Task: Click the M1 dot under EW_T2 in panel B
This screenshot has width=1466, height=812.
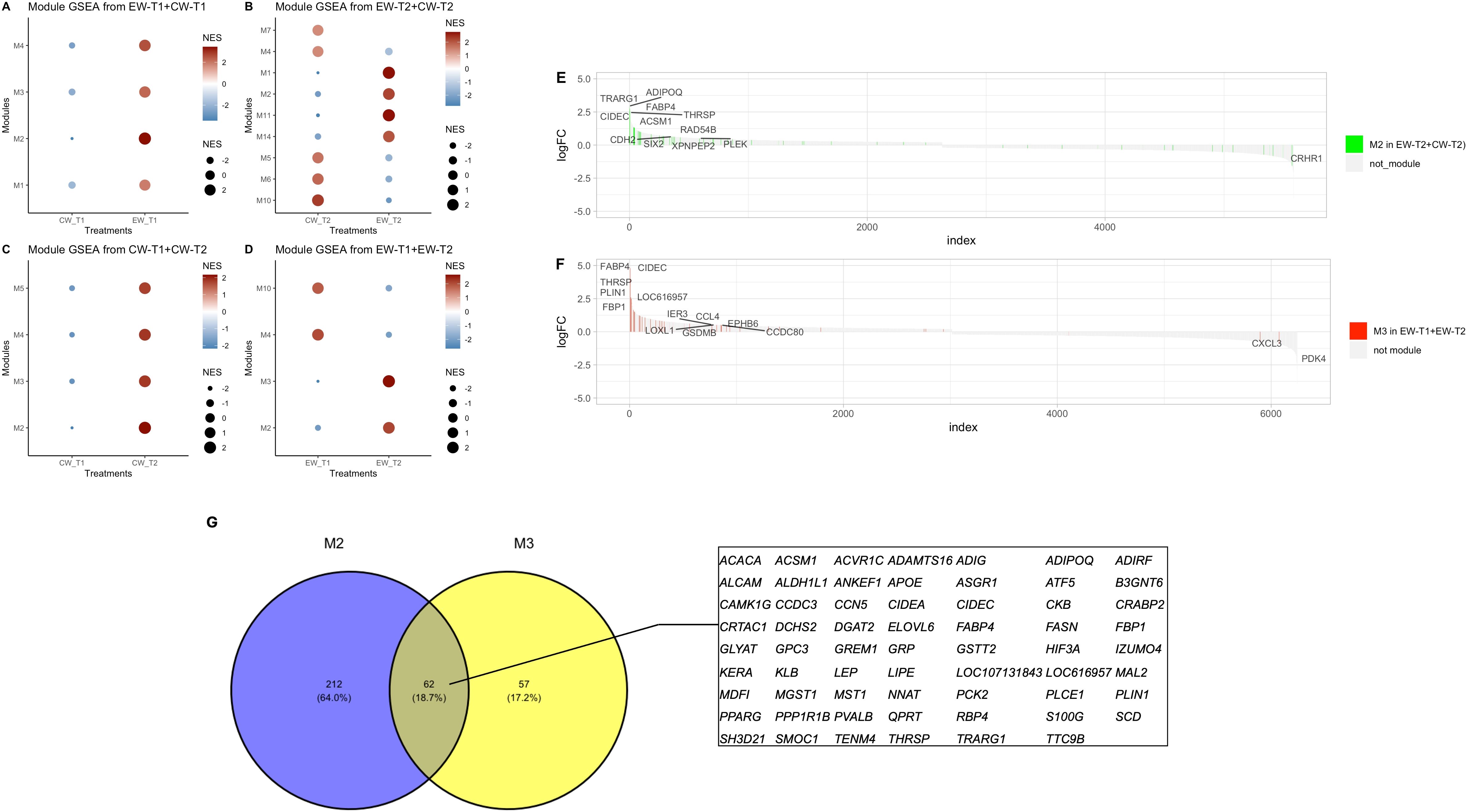Action: coord(389,73)
